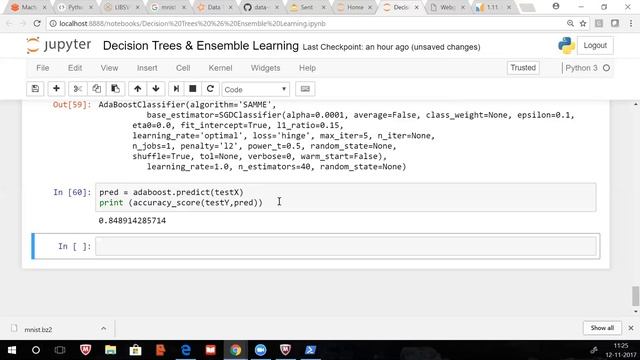Screen dimensions: 640x360
Task: Click the notebook vertical scrollbar thumb
Action: pyautogui.click(x=636, y=296)
